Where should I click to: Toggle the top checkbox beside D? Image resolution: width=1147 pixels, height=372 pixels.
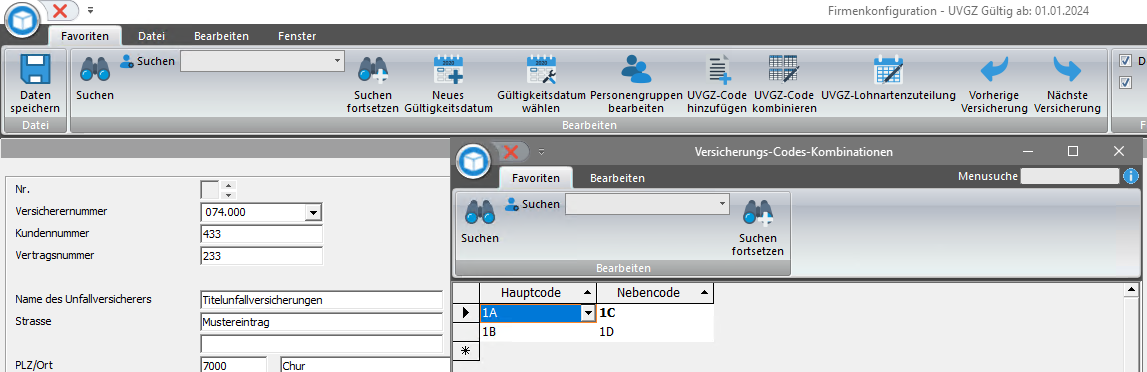(1125, 61)
